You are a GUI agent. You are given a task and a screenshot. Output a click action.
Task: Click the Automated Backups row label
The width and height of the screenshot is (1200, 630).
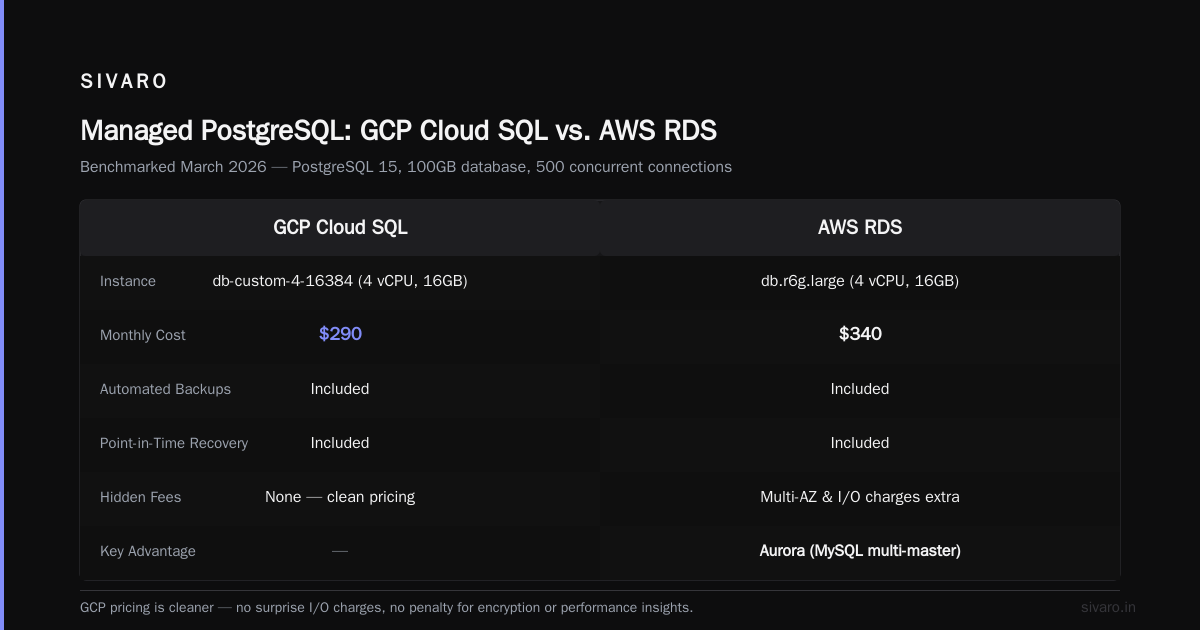[165, 389]
